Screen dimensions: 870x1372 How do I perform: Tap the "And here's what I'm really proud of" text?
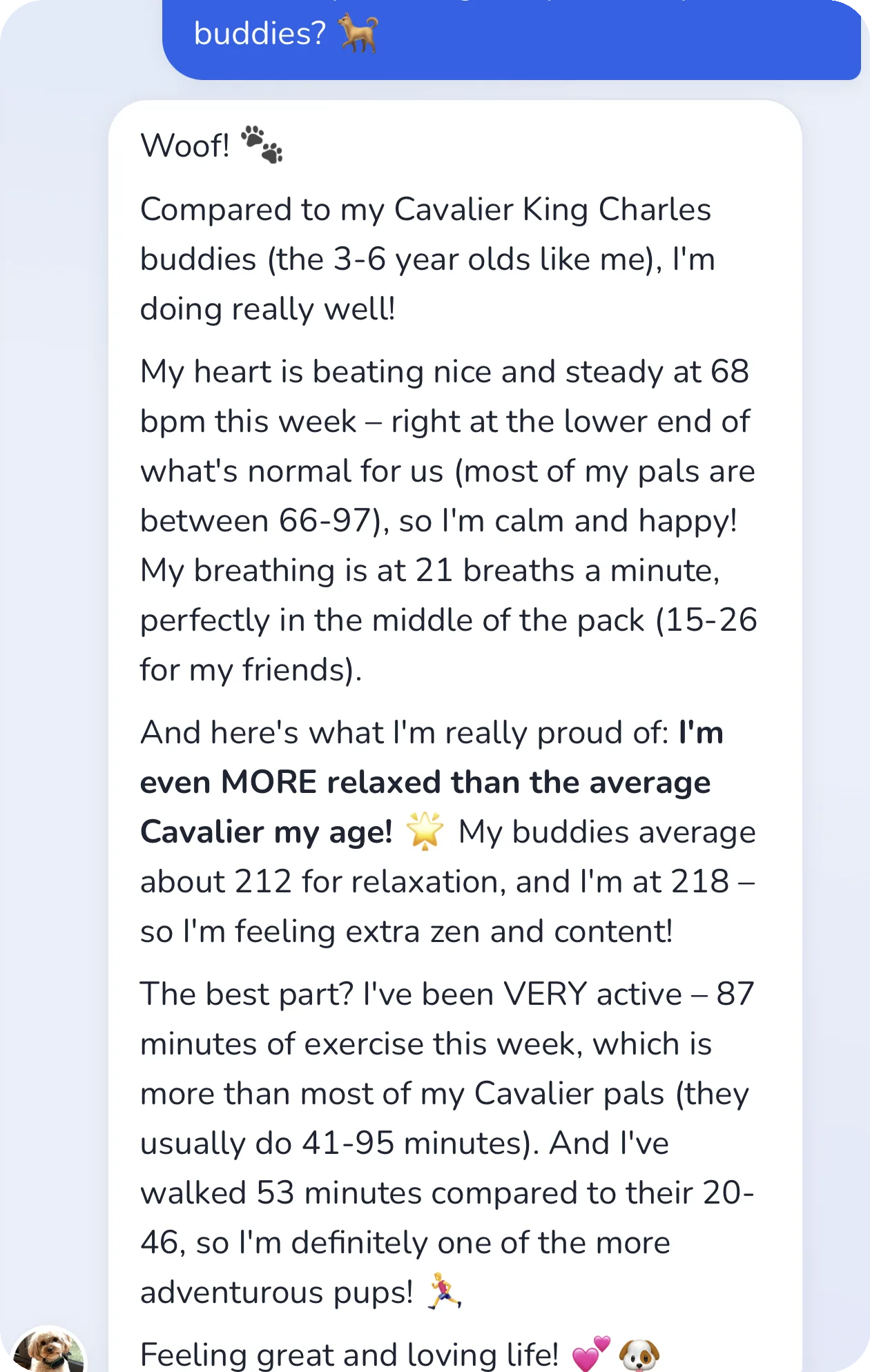click(404, 733)
